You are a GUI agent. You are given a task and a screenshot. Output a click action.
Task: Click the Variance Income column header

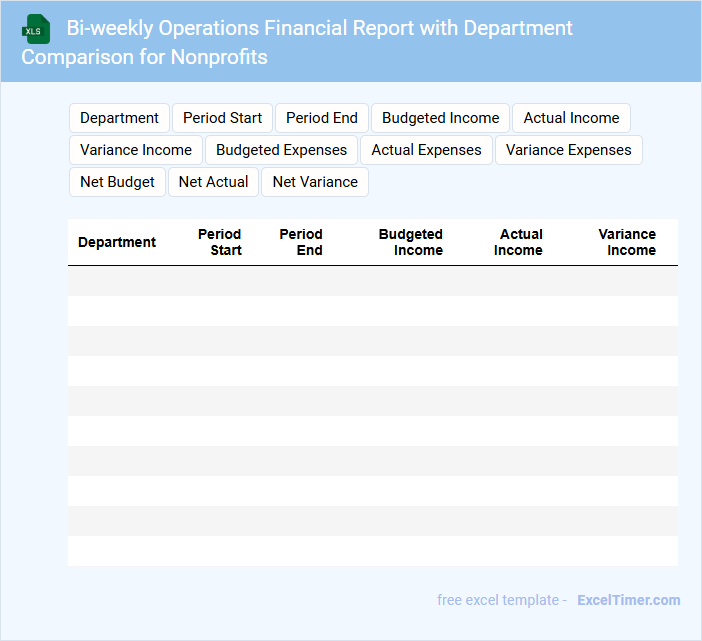(628, 242)
